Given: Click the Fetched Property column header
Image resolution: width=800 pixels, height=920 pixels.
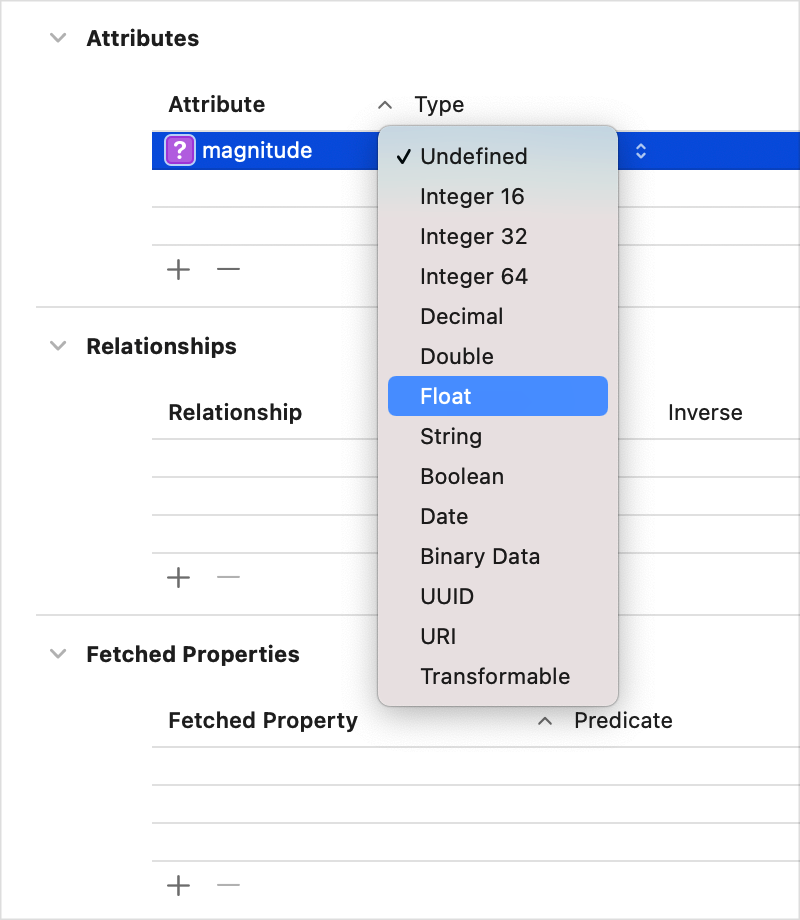Looking at the screenshot, I should (x=263, y=720).
